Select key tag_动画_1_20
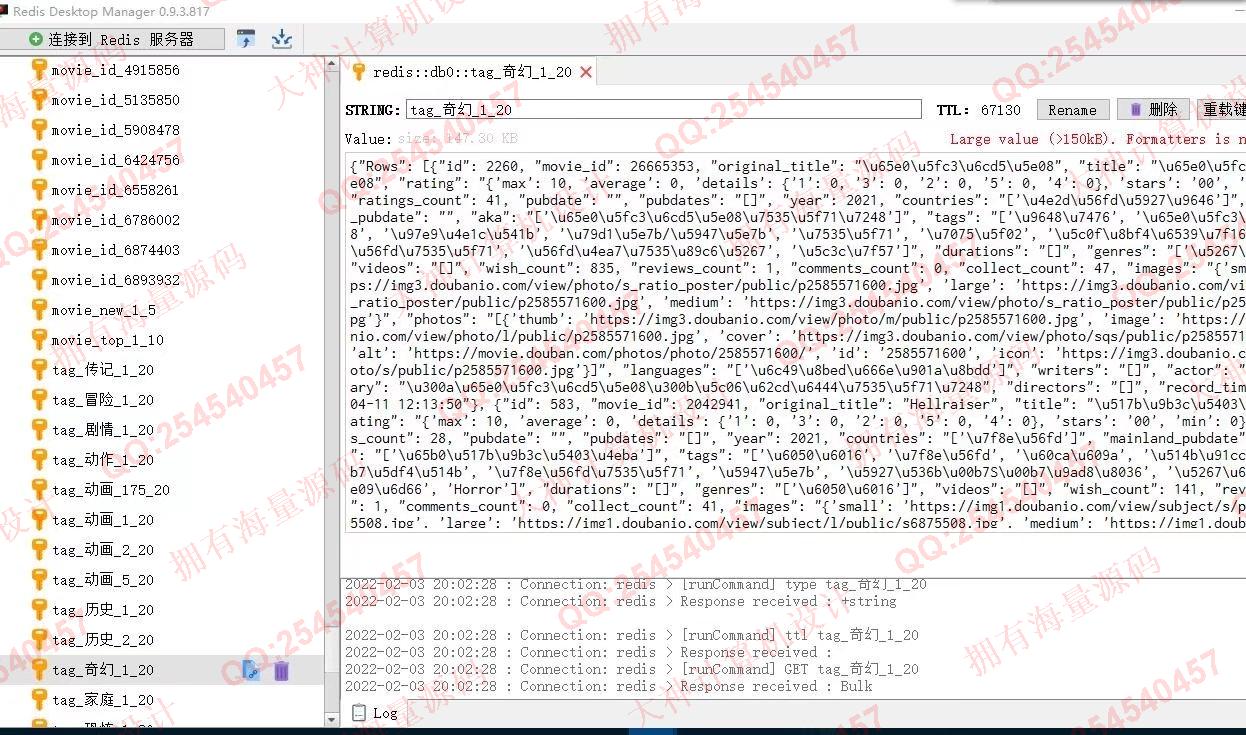Screen dimensions: 1246x735 (x=103, y=520)
